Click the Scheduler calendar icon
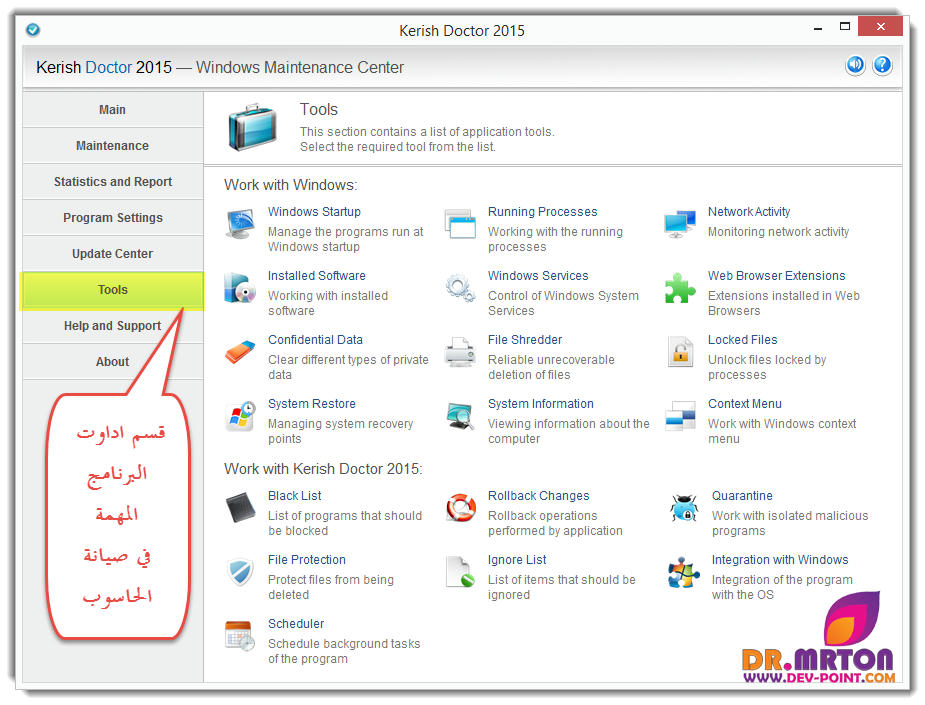Screen dimensions: 925x705 click(x=240, y=636)
